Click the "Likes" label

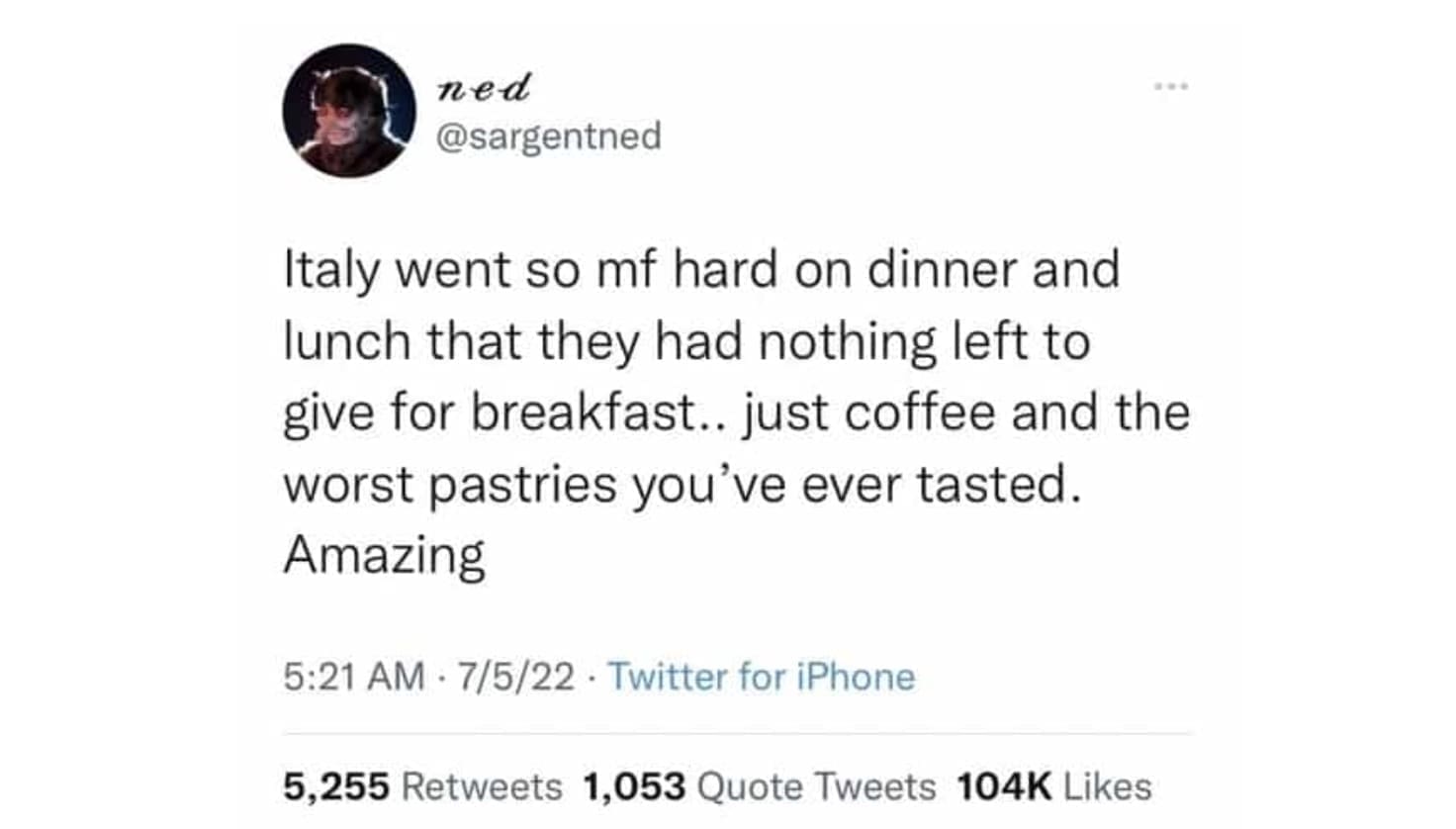pyautogui.click(x=1108, y=786)
